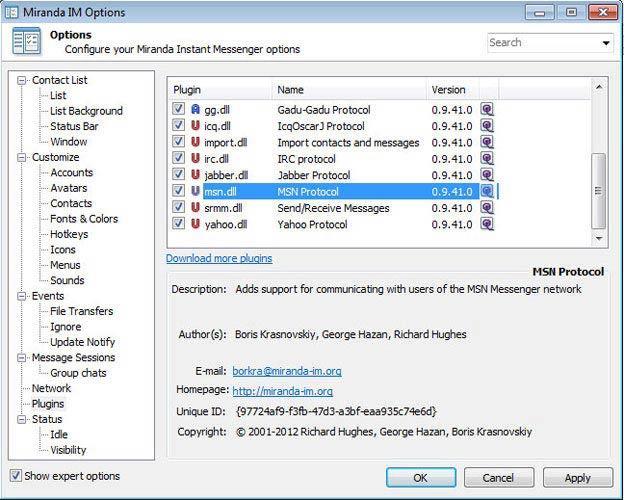Screen dimensions: 624x500
Task: Uncheck the yahoo.dll plugin checkbox
Action: (x=178, y=224)
